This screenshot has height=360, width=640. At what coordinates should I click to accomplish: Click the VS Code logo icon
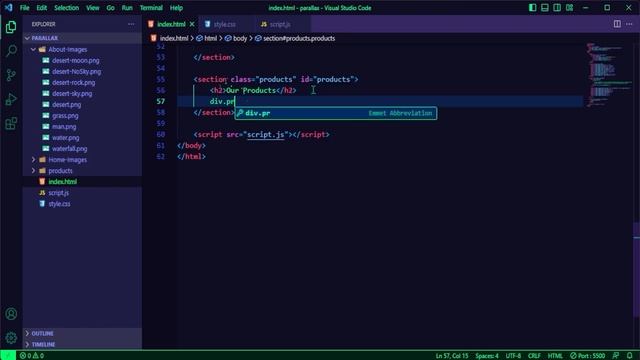click(x=8, y=8)
